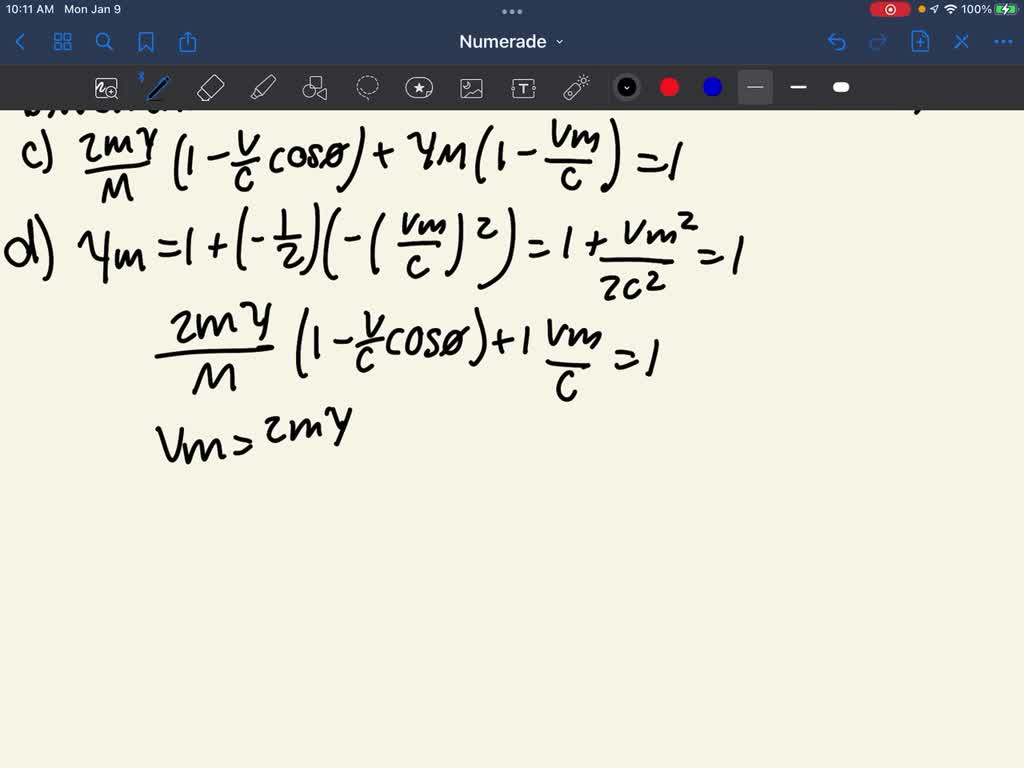Select the Shapes tool
Screen dimensions: 1024x768
315,88
